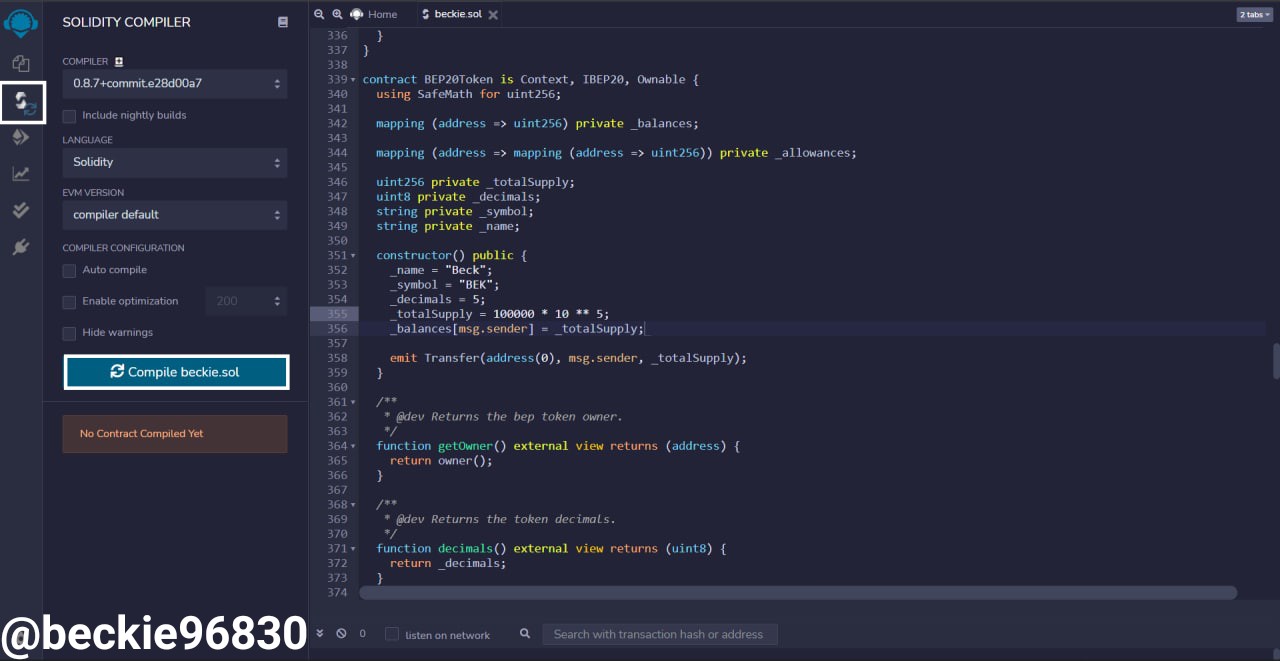Click the _totalSupply = 100000 line

pos(499,314)
